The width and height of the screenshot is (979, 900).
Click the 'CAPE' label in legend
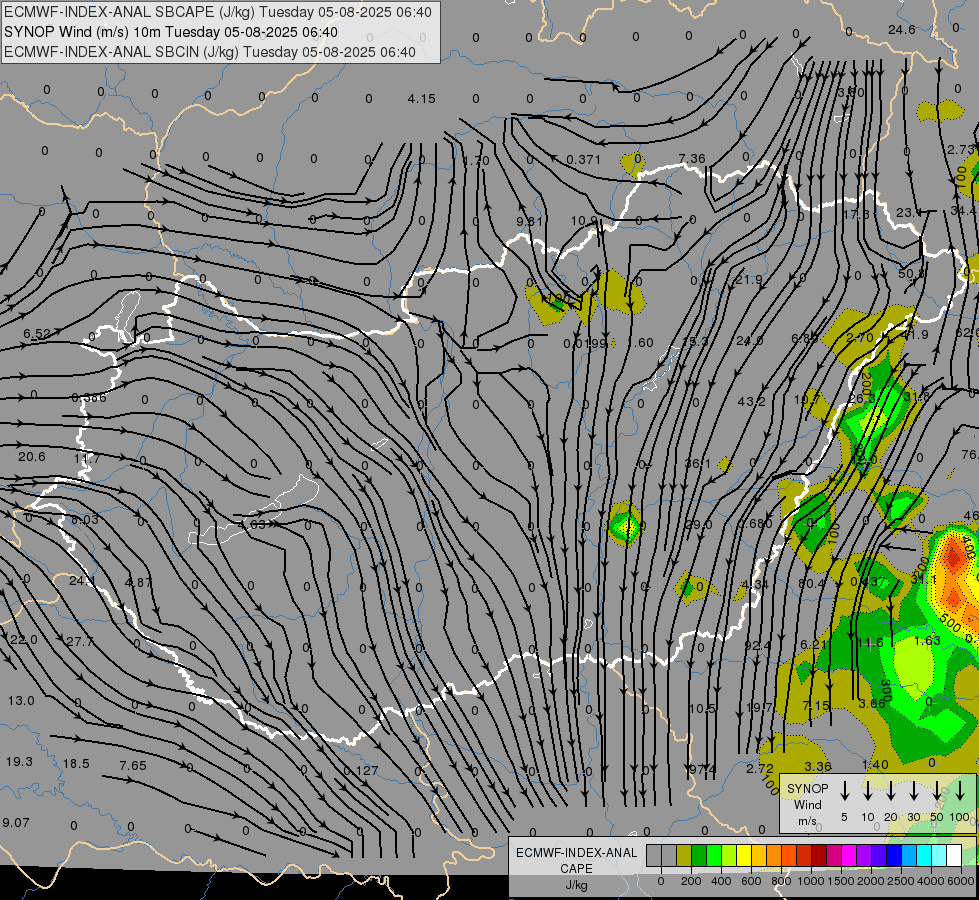click(x=576, y=869)
